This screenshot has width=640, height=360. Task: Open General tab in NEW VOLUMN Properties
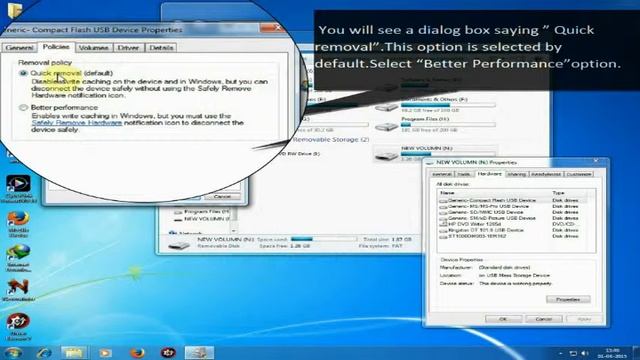click(442, 174)
